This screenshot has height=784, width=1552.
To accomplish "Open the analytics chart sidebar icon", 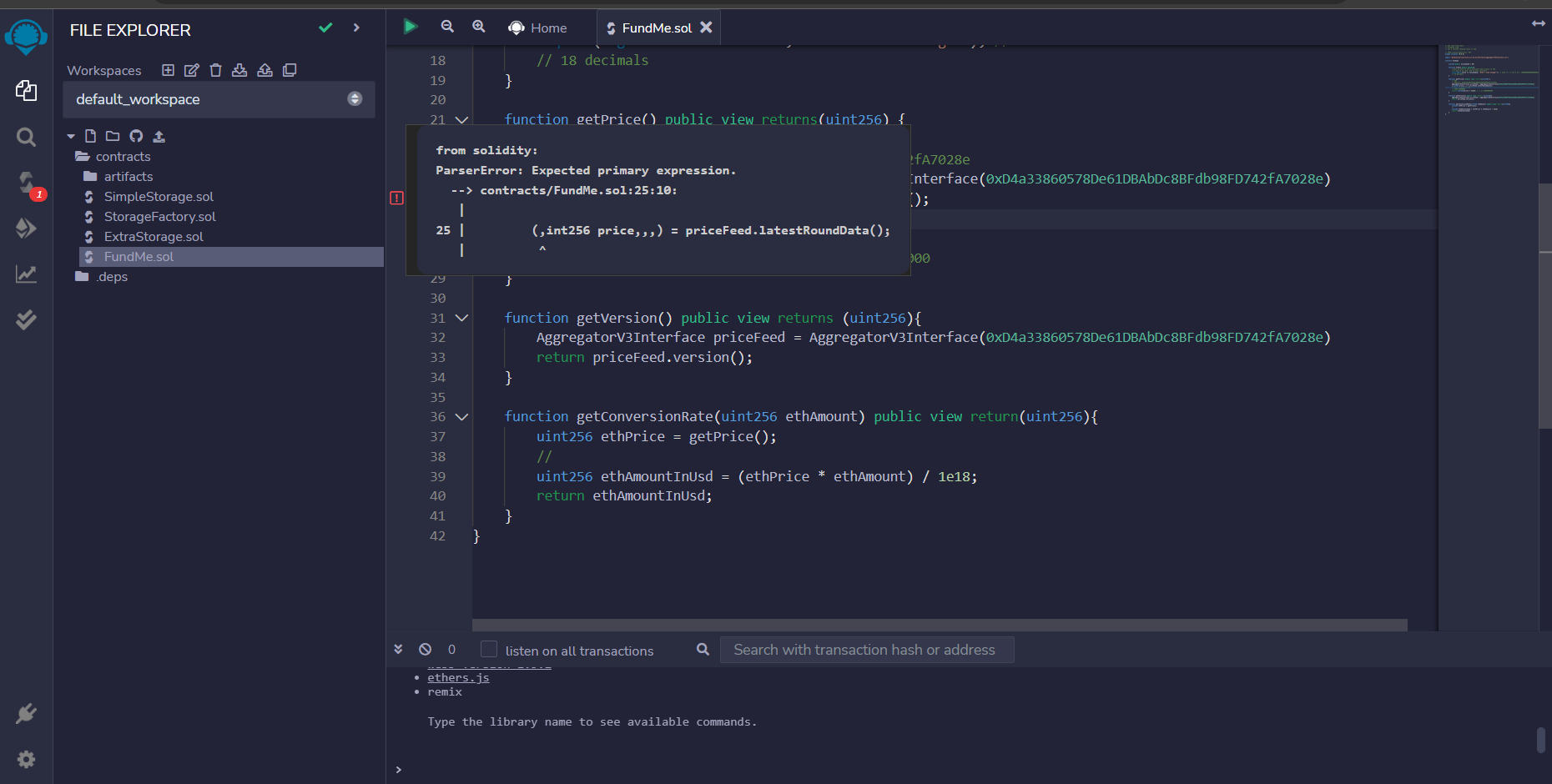I will [x=26, y=274].
